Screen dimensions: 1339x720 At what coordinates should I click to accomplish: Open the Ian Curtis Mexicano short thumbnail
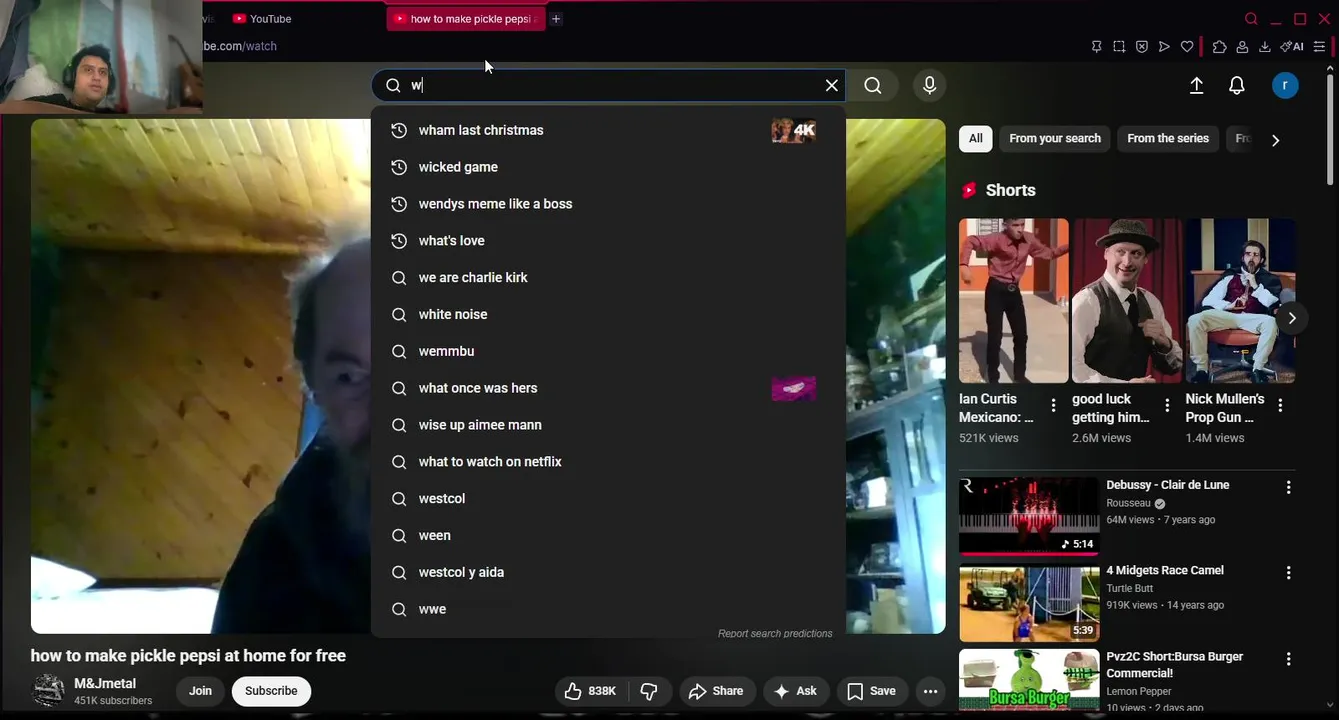(x=1013, y=300)
